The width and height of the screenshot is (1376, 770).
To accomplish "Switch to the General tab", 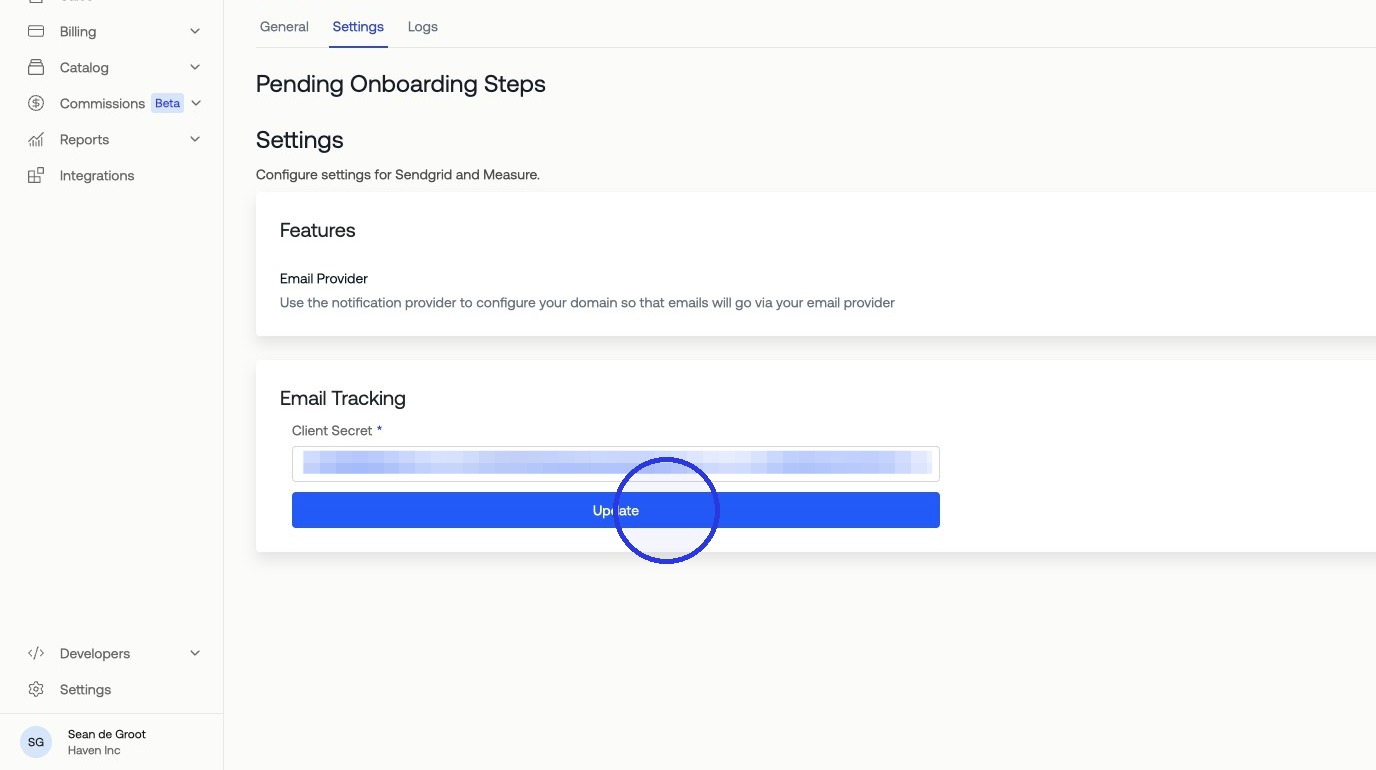I will pyautogui.click(x=284, y=27).
